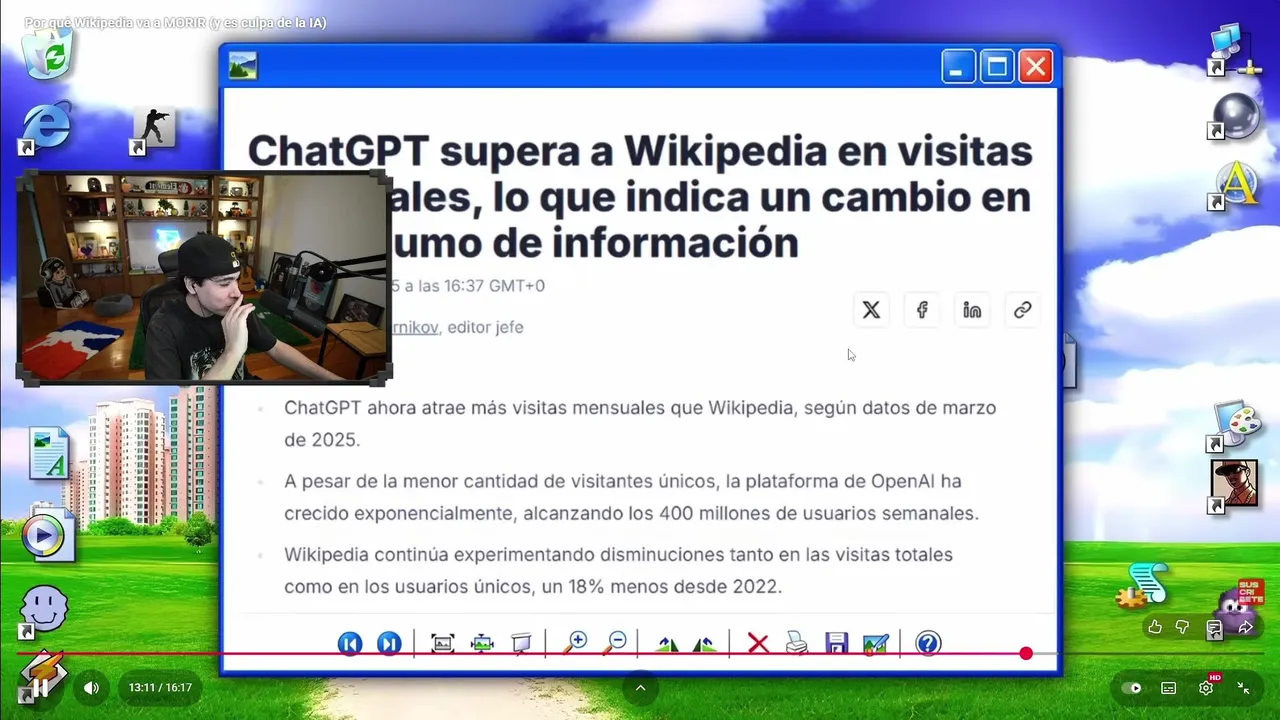The height and width of the screenshot is (720, 1280).
Task: Go to next image in viewer toolbar
Action: tap(389, 644)
